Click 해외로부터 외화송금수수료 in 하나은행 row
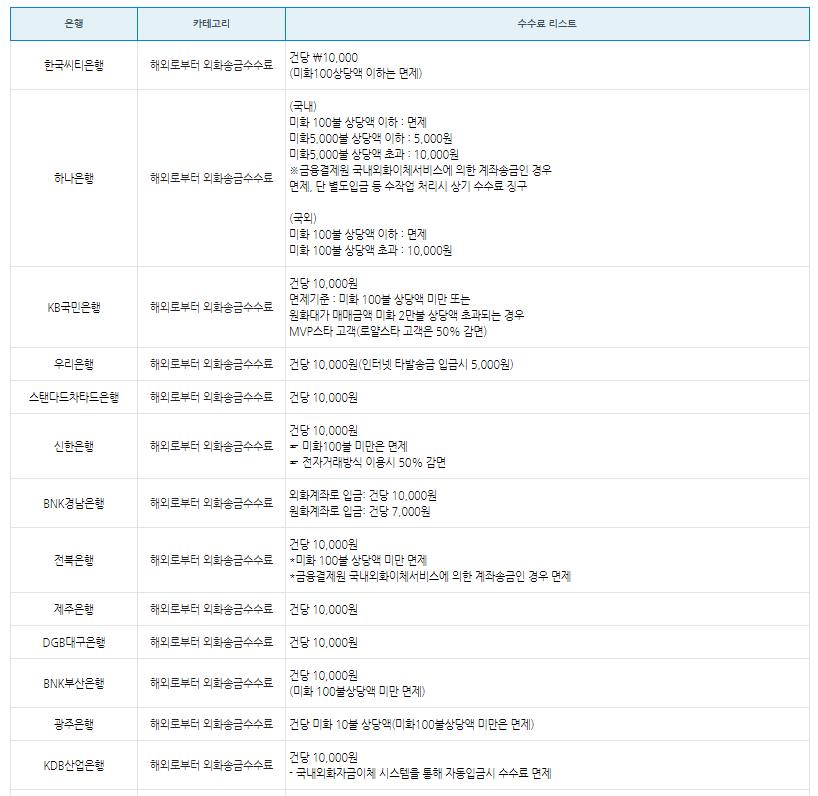818x796 pixels. click(x=211, y=178)
